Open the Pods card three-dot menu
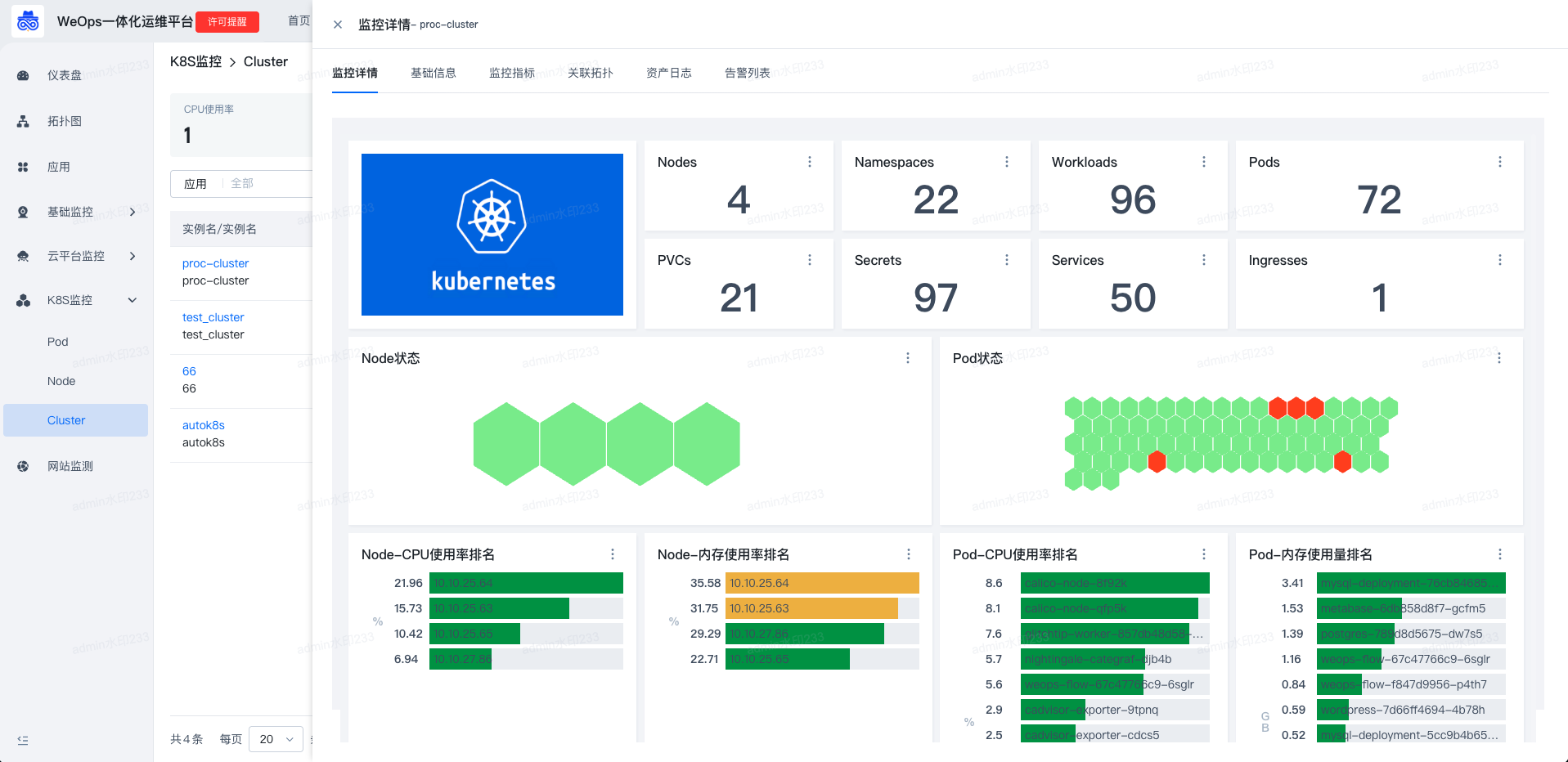 coord(1499,162)
